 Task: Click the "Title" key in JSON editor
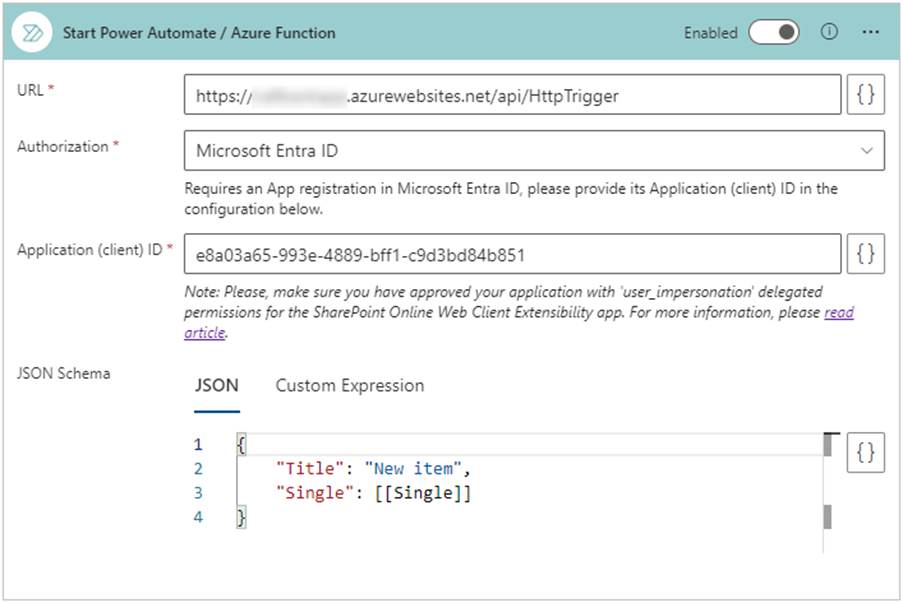coord(310,468)
